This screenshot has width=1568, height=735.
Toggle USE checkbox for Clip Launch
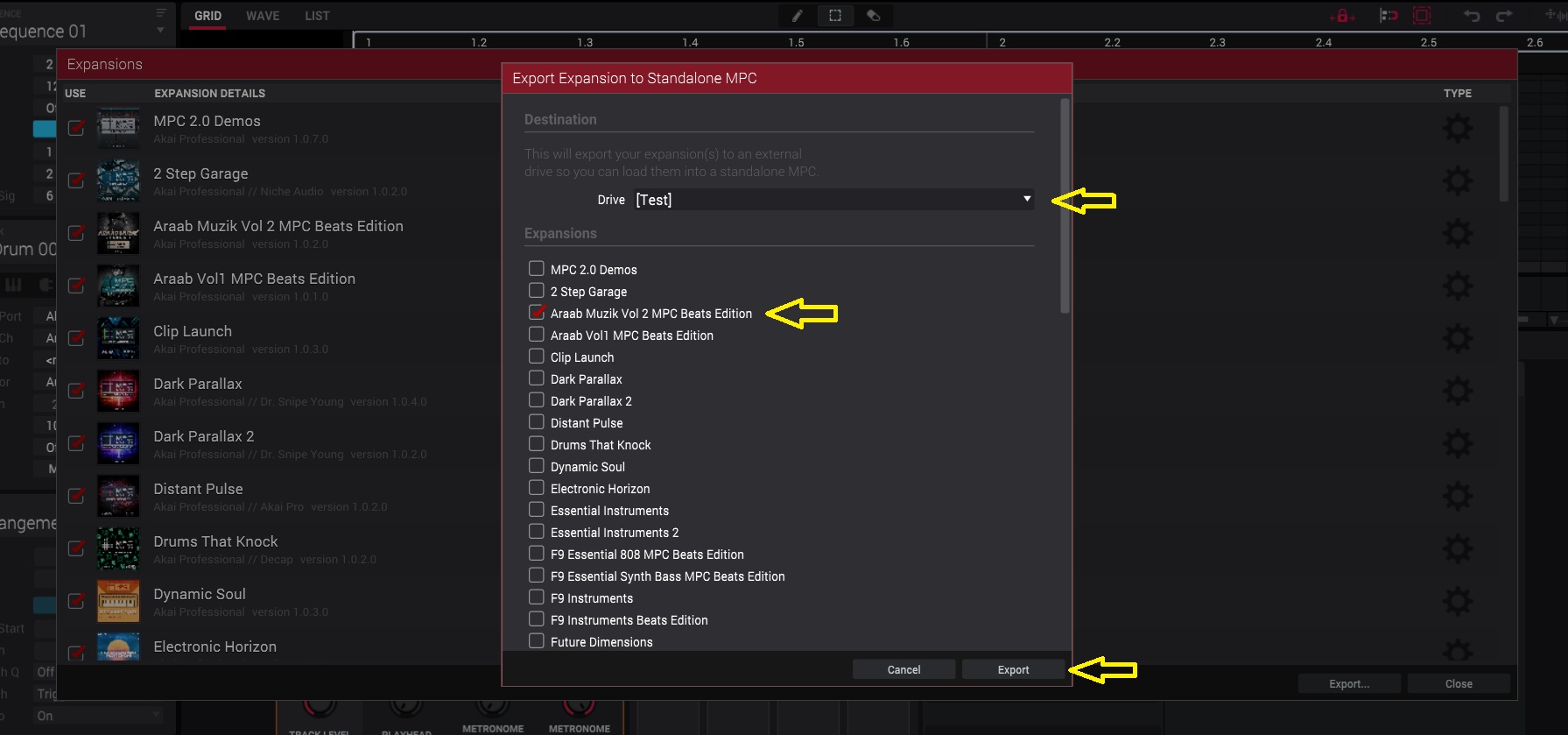click(x=76, y=338)
